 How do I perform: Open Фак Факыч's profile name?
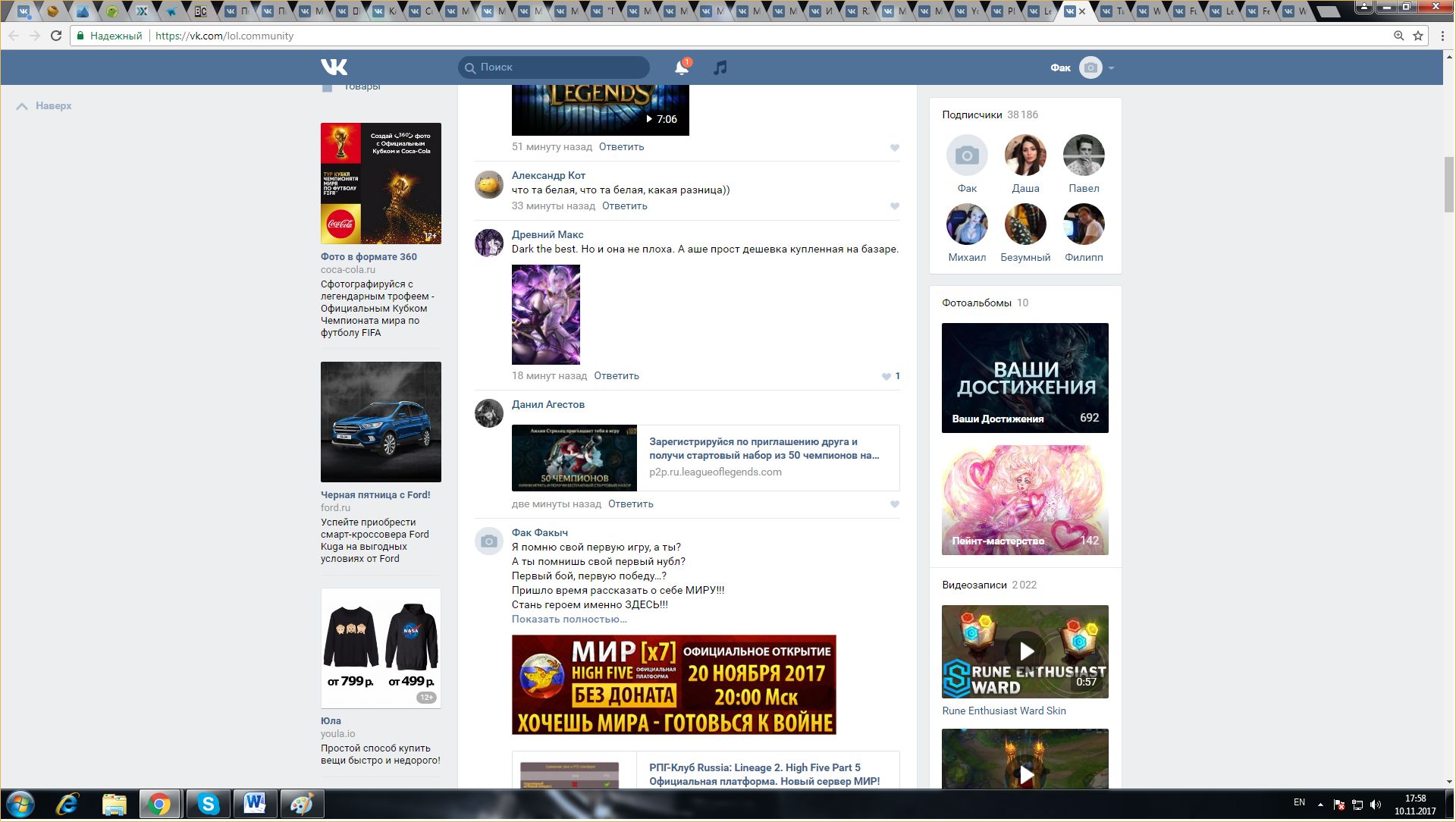(x=540, y=533)
